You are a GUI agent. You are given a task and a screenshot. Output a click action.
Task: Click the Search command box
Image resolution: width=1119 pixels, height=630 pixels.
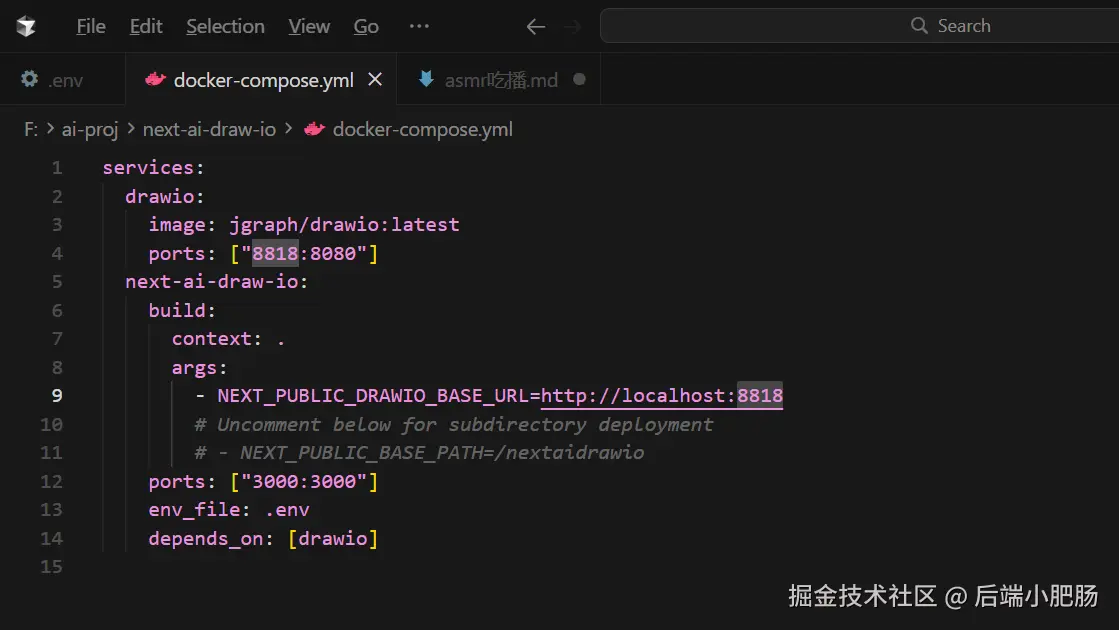[x=859, y=26]
